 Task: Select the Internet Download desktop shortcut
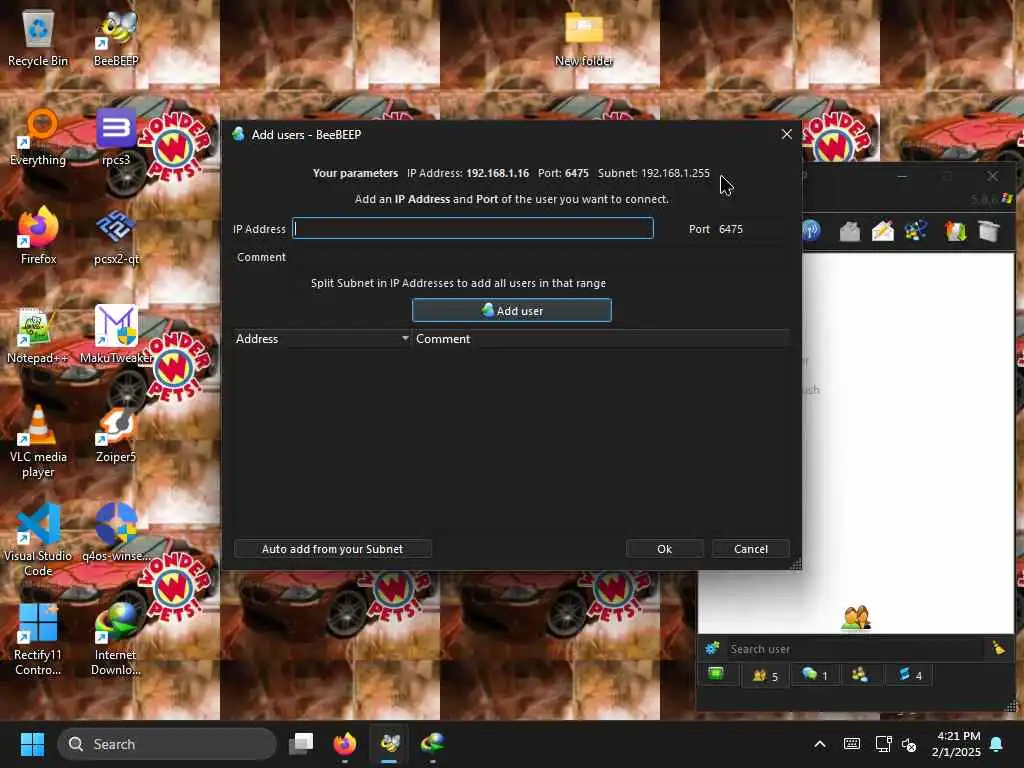coord(116,640)
